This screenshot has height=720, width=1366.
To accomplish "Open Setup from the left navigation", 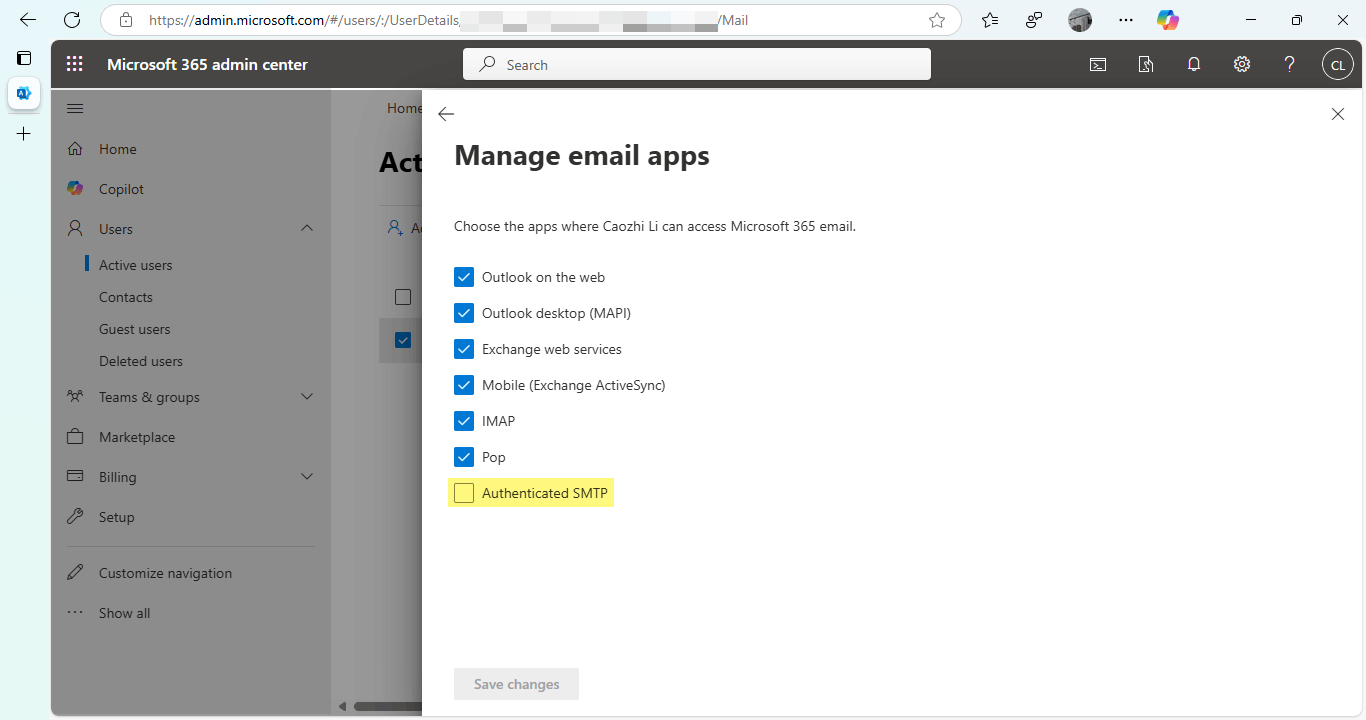I will (x=117, y=516).
